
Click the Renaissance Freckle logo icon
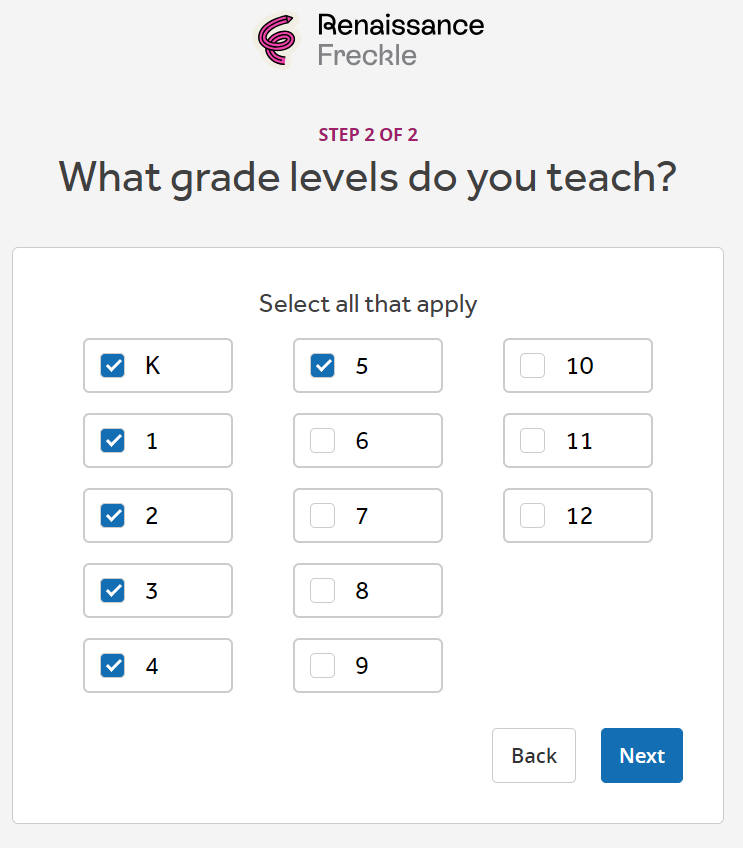(279, 39)
